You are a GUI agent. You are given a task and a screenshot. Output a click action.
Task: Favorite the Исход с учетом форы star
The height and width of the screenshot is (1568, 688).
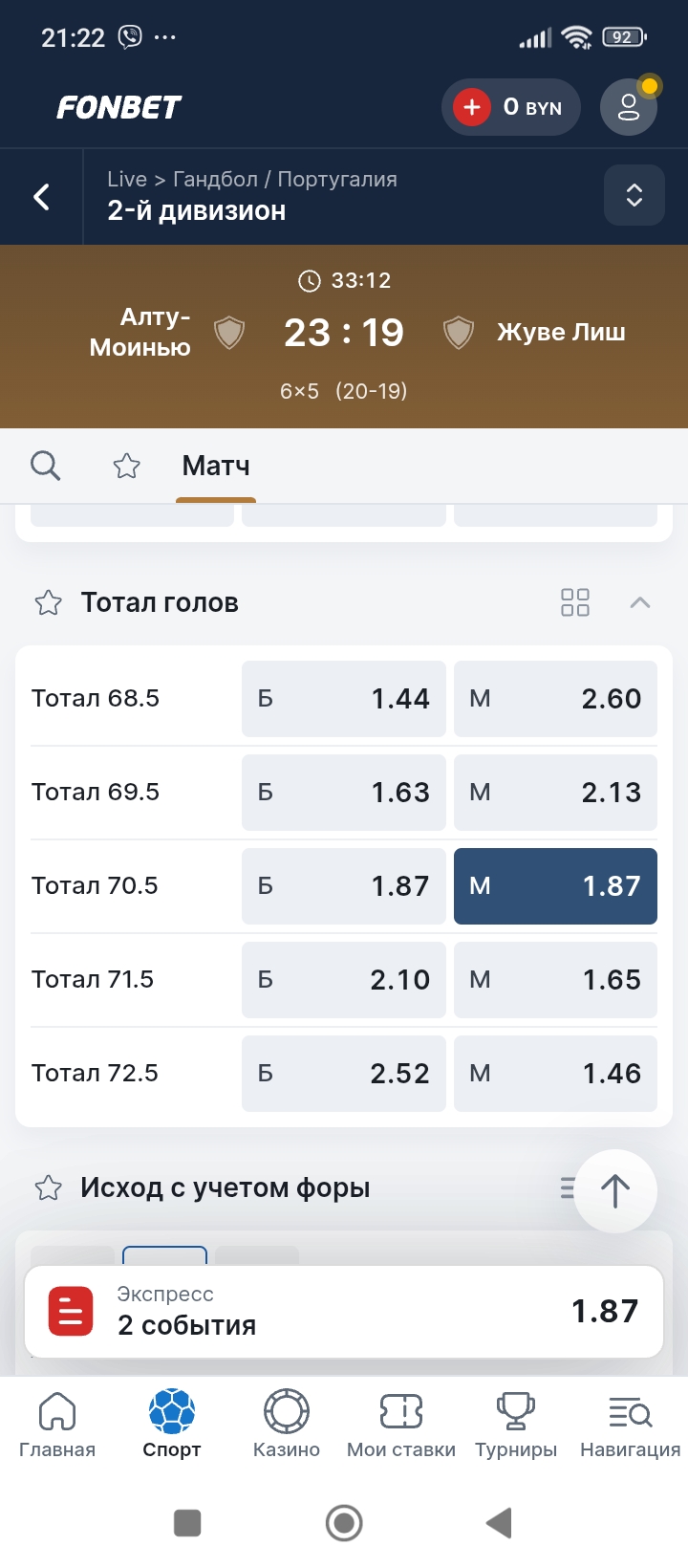(48, 1188)
